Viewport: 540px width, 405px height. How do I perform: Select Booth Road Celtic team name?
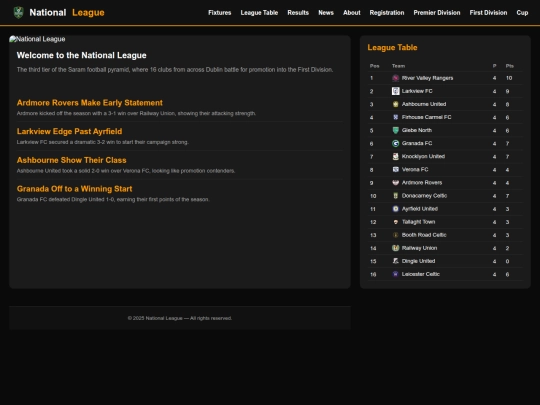point(424,235)
